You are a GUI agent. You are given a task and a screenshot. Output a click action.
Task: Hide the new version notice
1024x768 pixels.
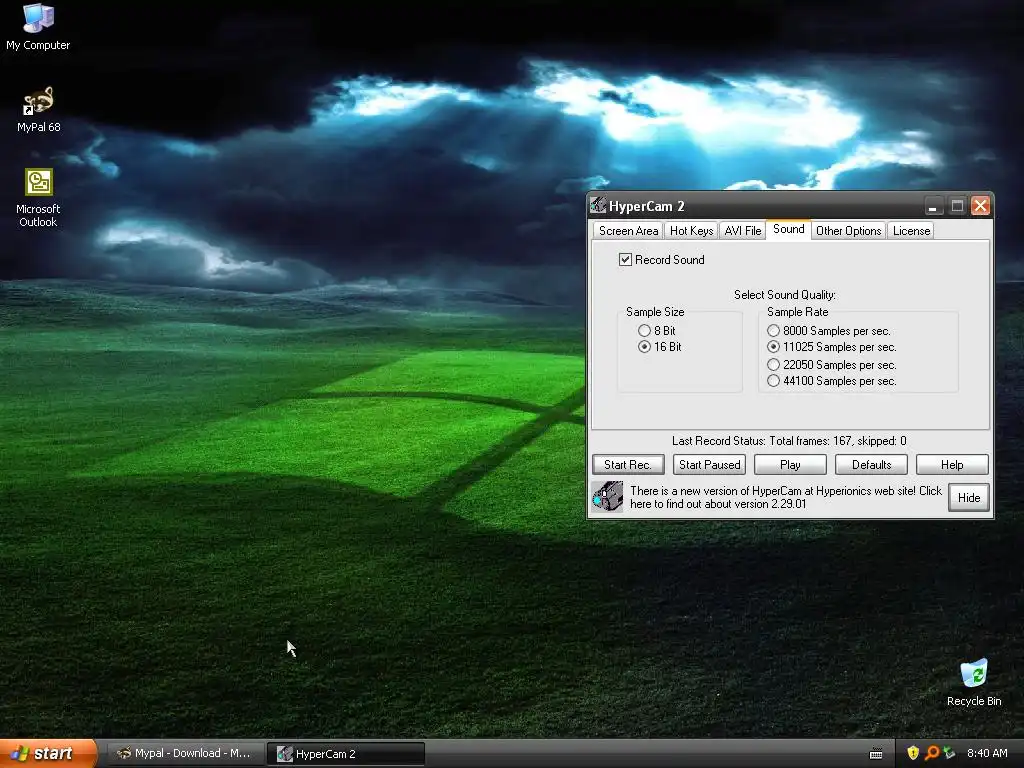(x=968, y=498)
